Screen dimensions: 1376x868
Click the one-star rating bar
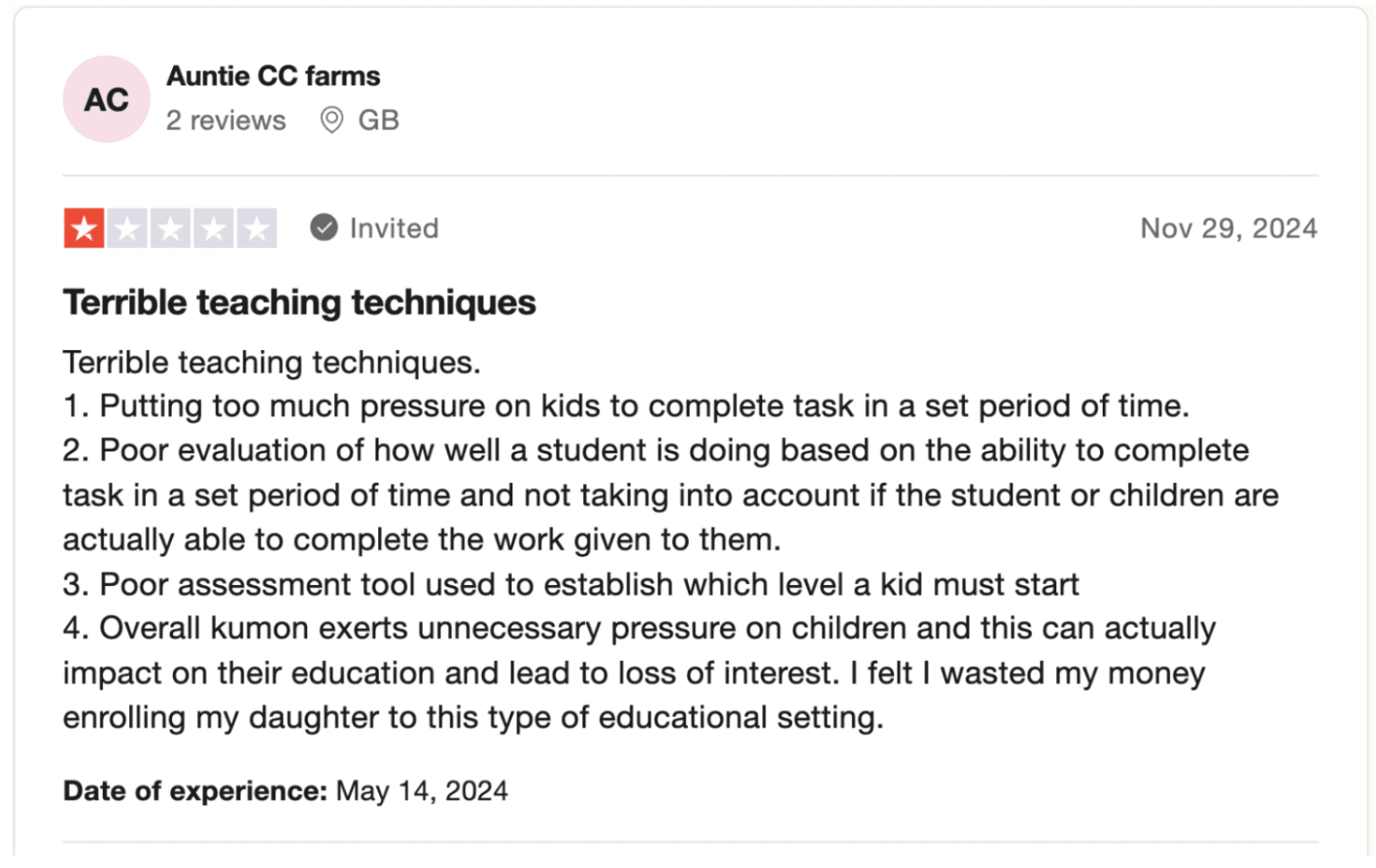tap(169, 228)
